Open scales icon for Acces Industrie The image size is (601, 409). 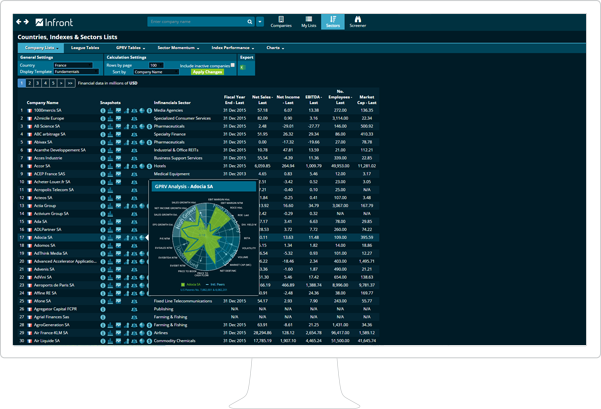134,158
